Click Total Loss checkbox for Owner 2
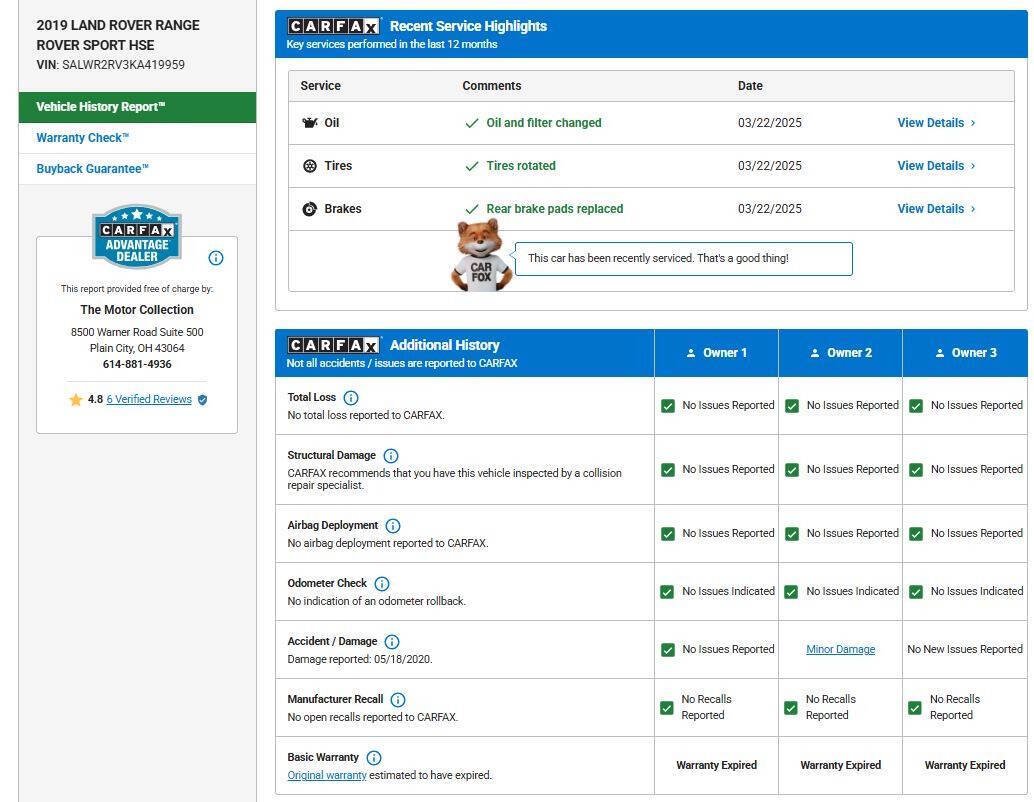 pos(792,406)
